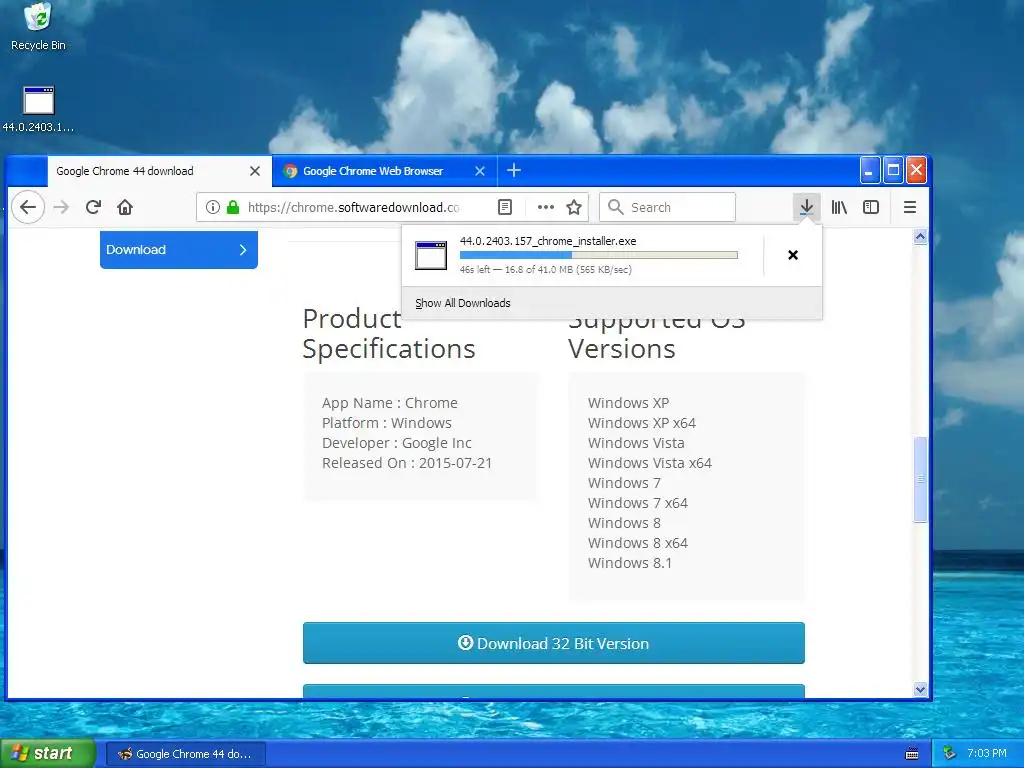Click the 7:03 PM system clock
The width and height of the screenshot is (1024, 768).
pyautogui.click(x=987, y=753)
